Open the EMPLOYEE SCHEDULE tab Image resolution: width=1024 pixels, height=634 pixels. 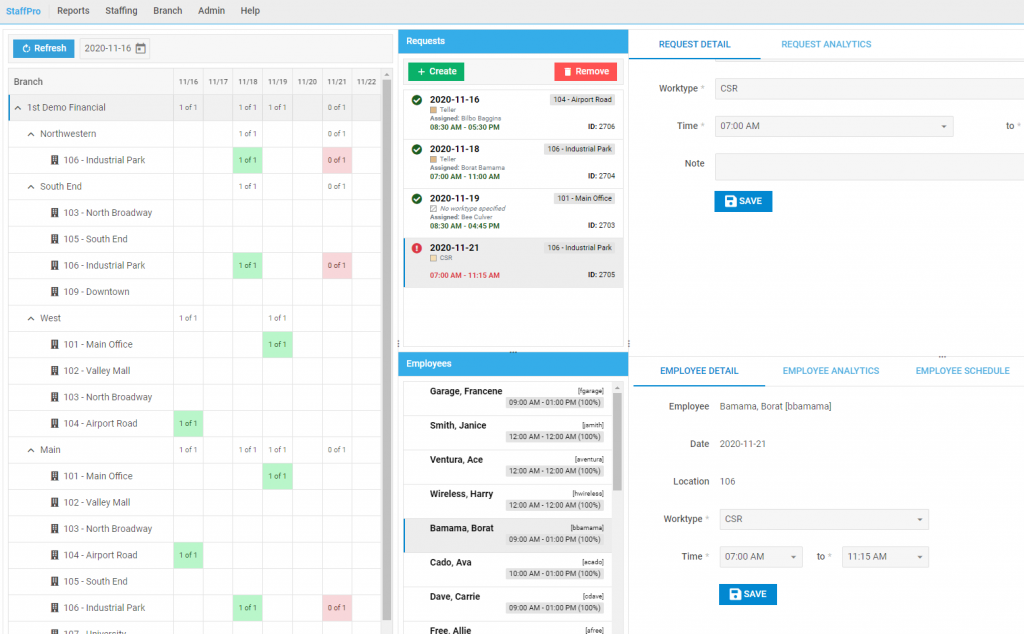961,371
